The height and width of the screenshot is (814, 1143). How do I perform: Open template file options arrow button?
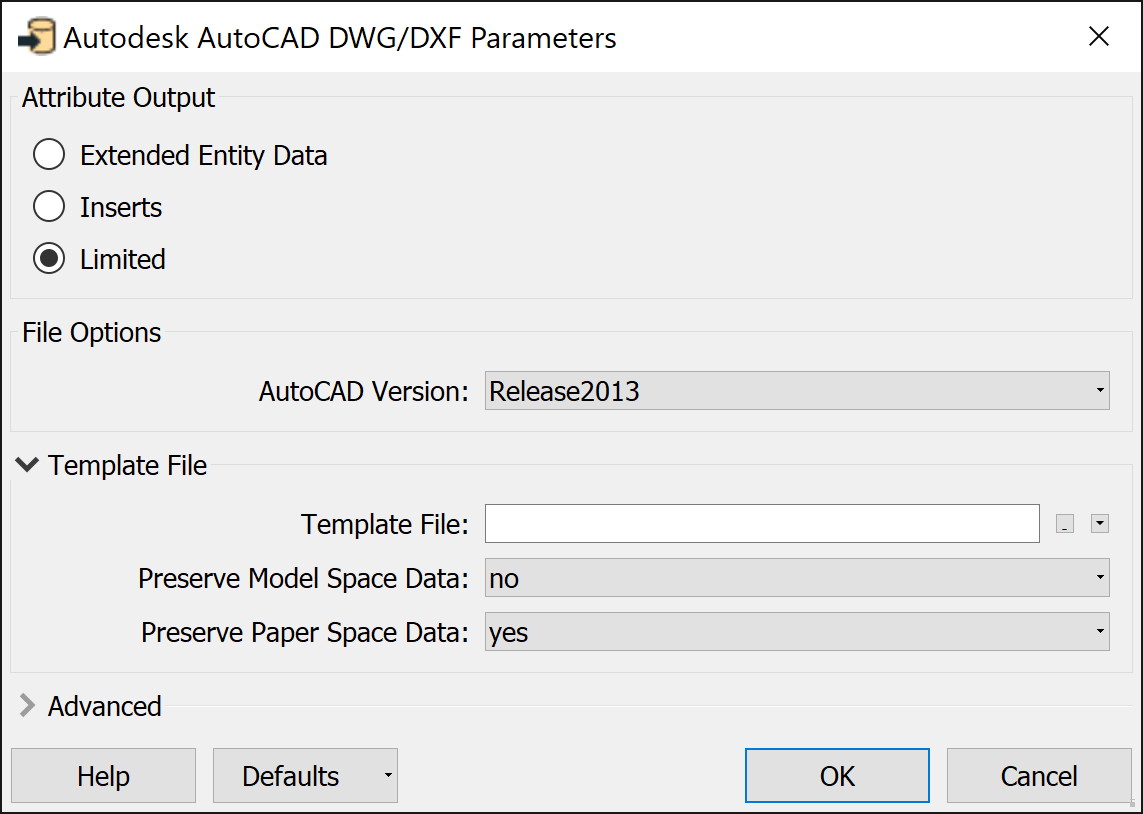[x=1100, y=524]
